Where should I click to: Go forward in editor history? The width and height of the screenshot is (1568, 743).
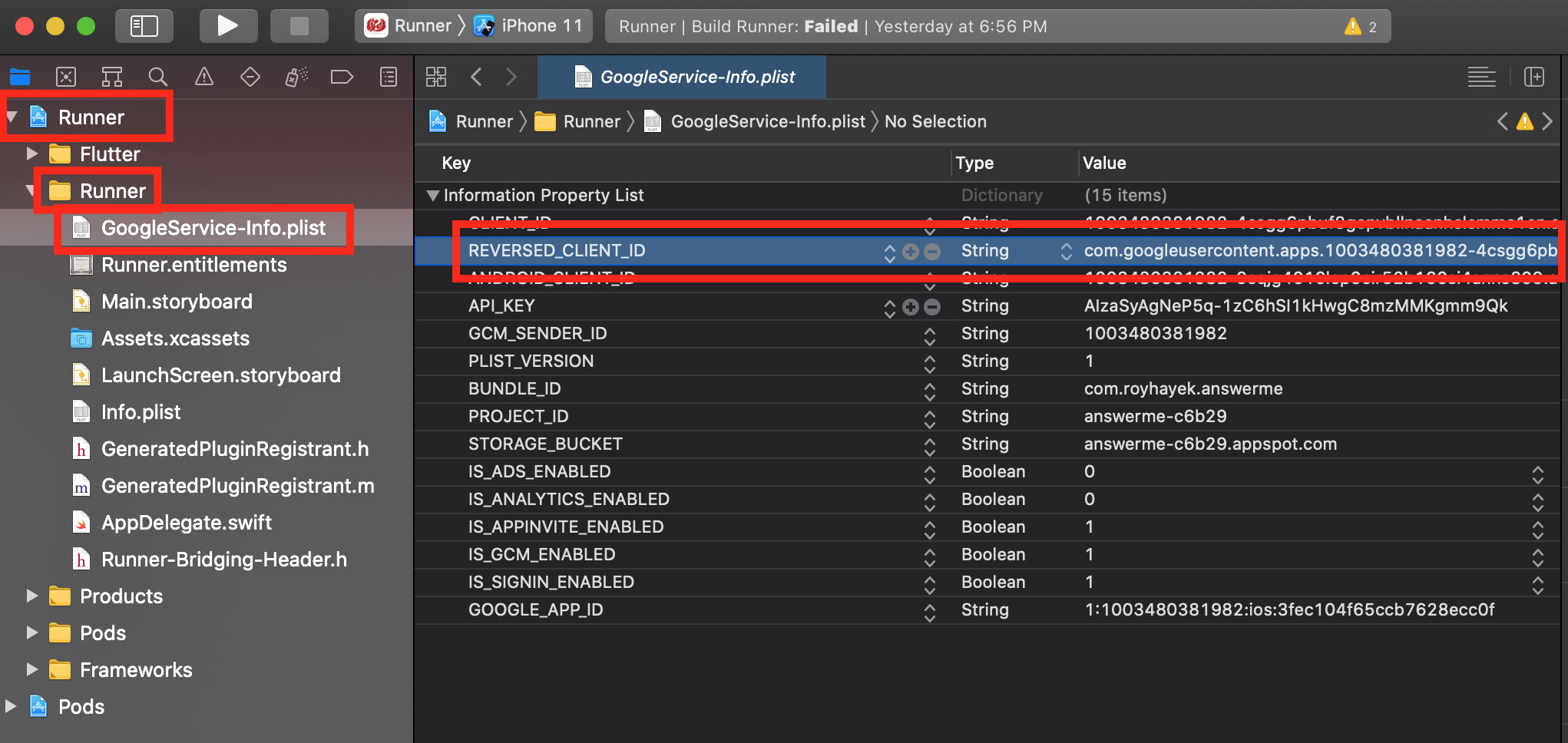(x=511, y=77)
